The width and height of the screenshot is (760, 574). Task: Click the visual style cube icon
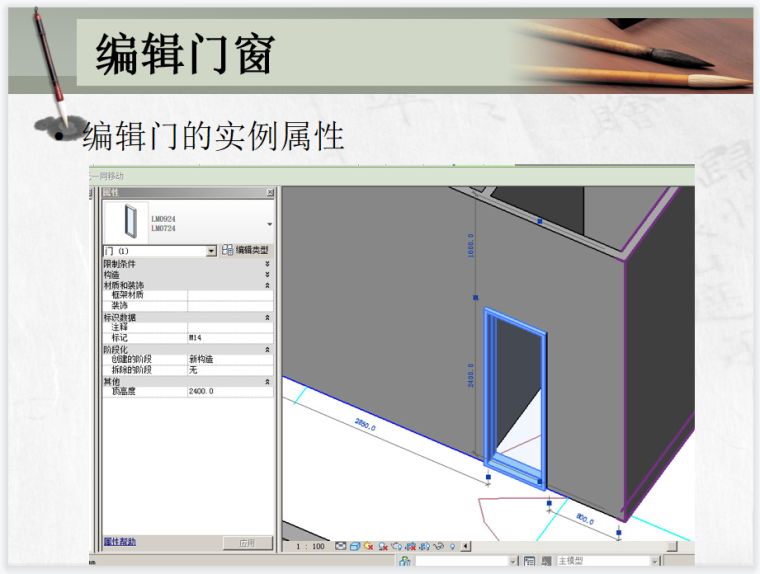coord(355,547)
